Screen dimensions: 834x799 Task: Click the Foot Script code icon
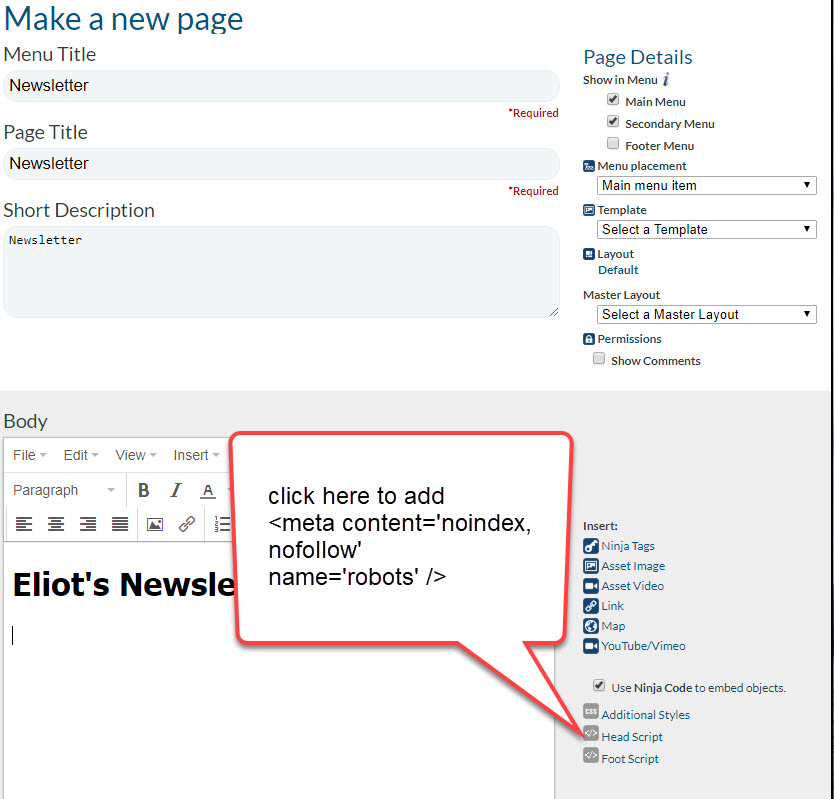[x=590, y=755]
